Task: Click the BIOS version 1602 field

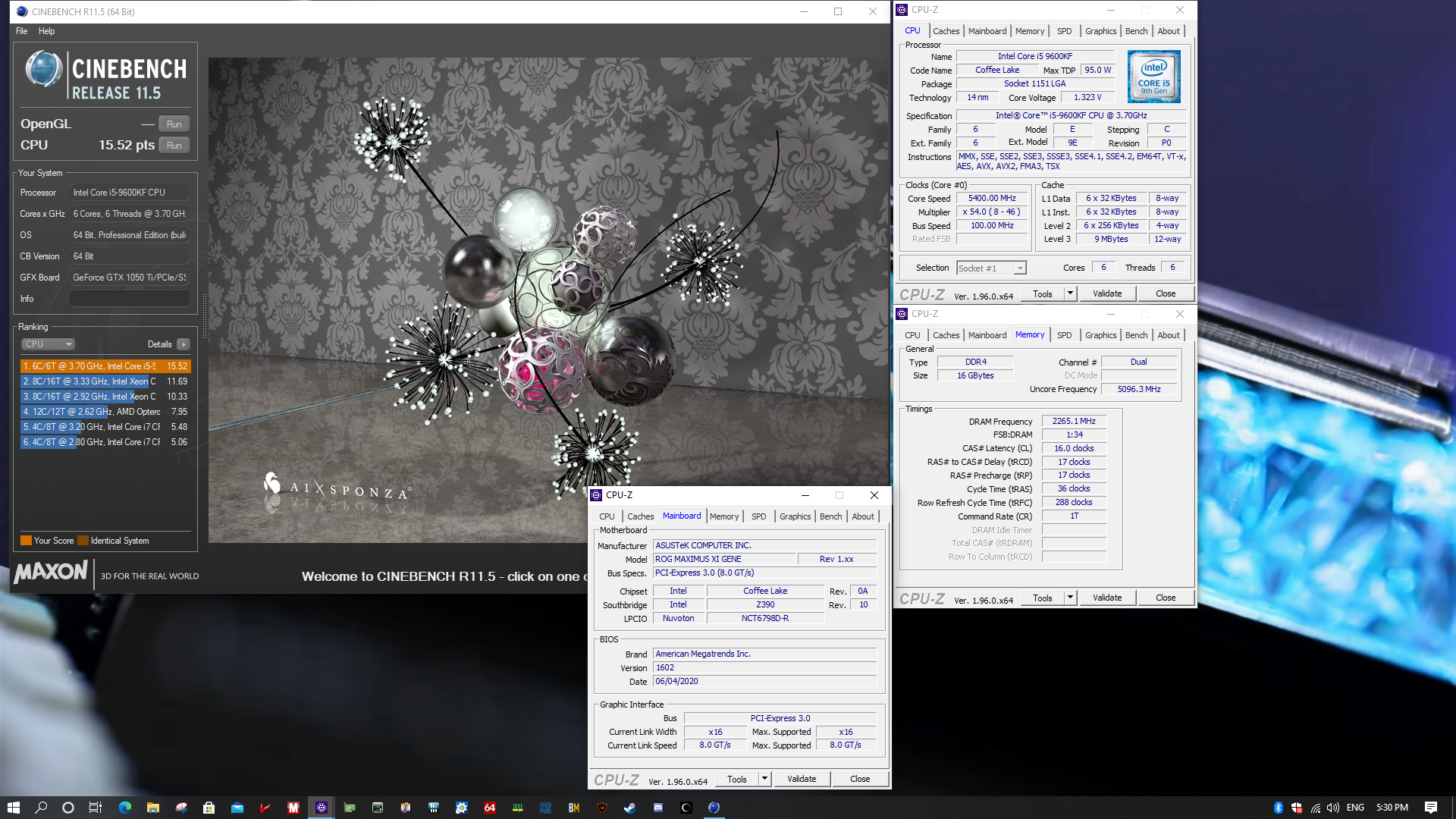Action: tap(764, 668)
